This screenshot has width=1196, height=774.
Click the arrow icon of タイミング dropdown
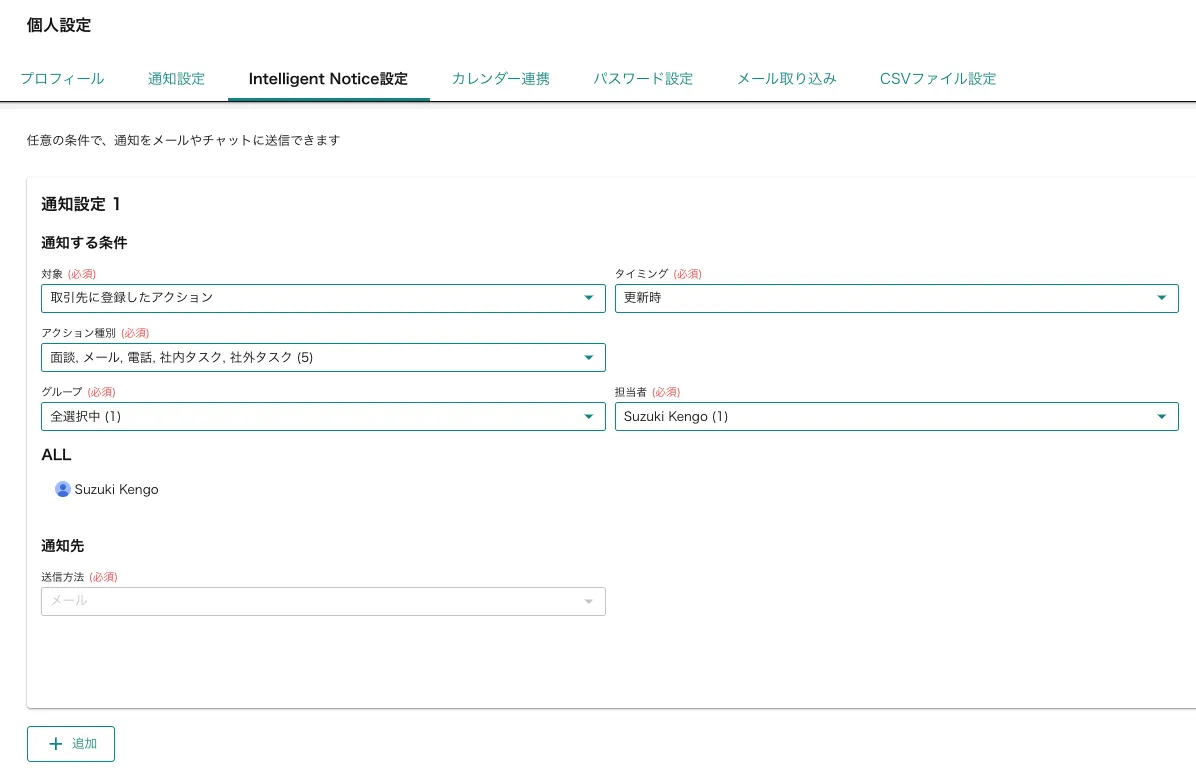point(1161,298)
